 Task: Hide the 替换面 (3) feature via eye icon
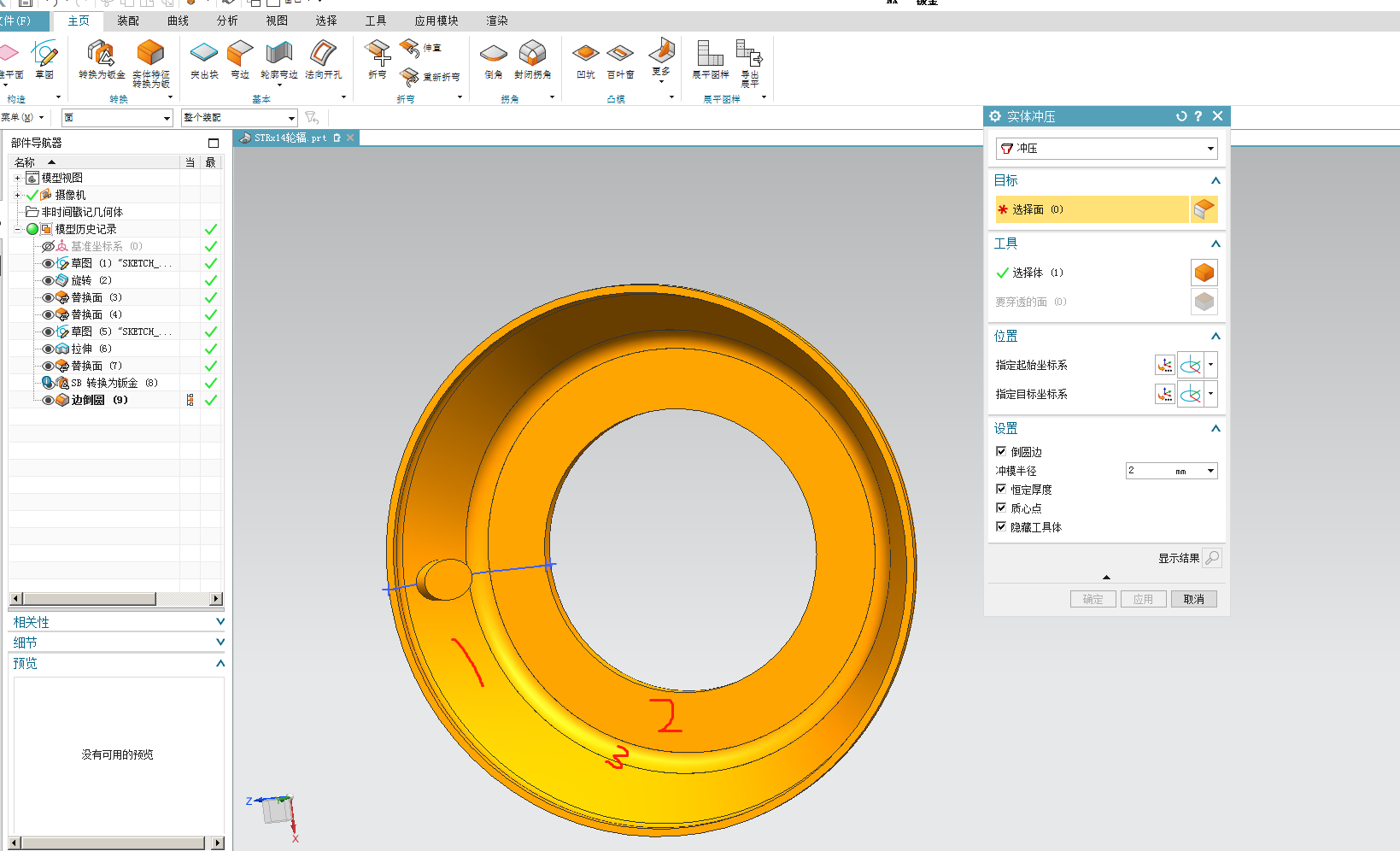48,297
